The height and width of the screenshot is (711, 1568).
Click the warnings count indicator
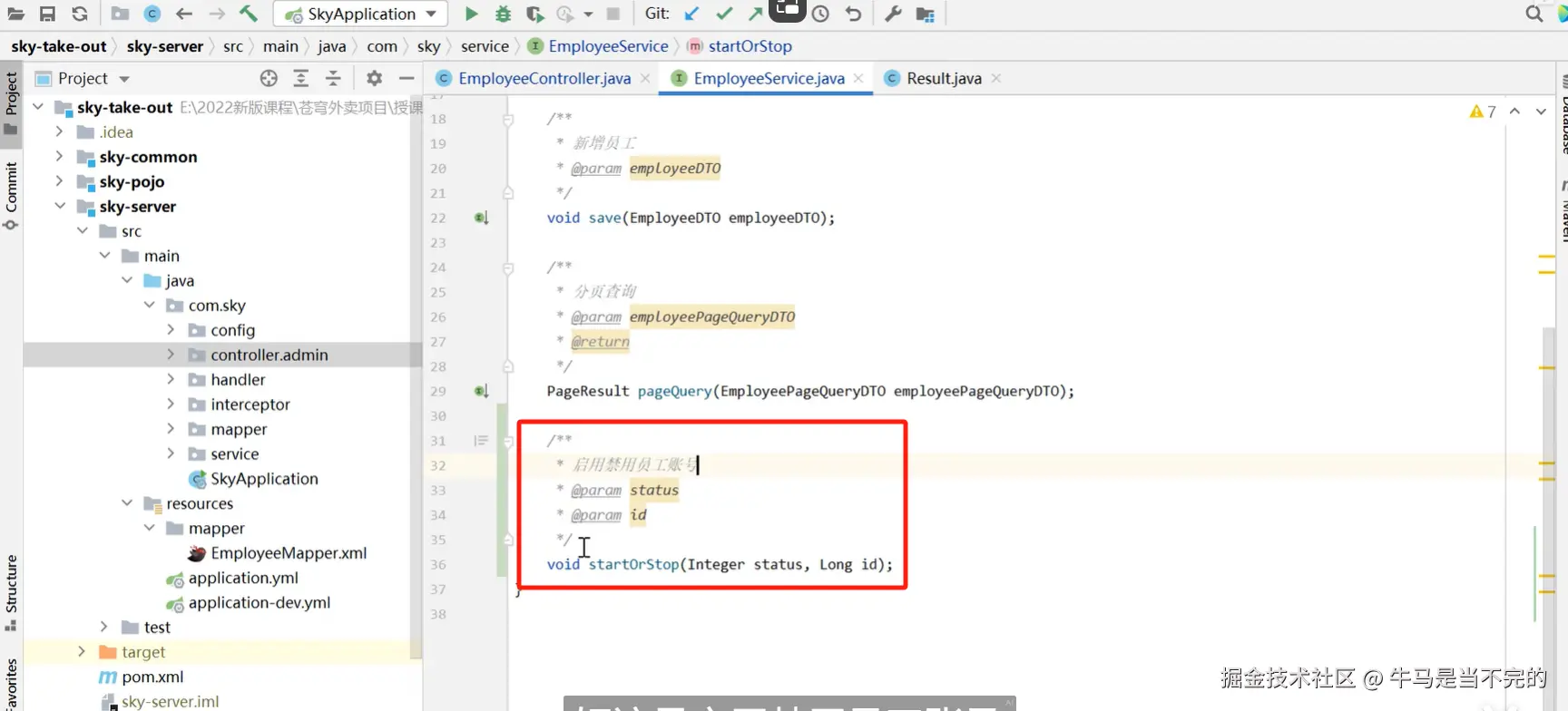1483,112
